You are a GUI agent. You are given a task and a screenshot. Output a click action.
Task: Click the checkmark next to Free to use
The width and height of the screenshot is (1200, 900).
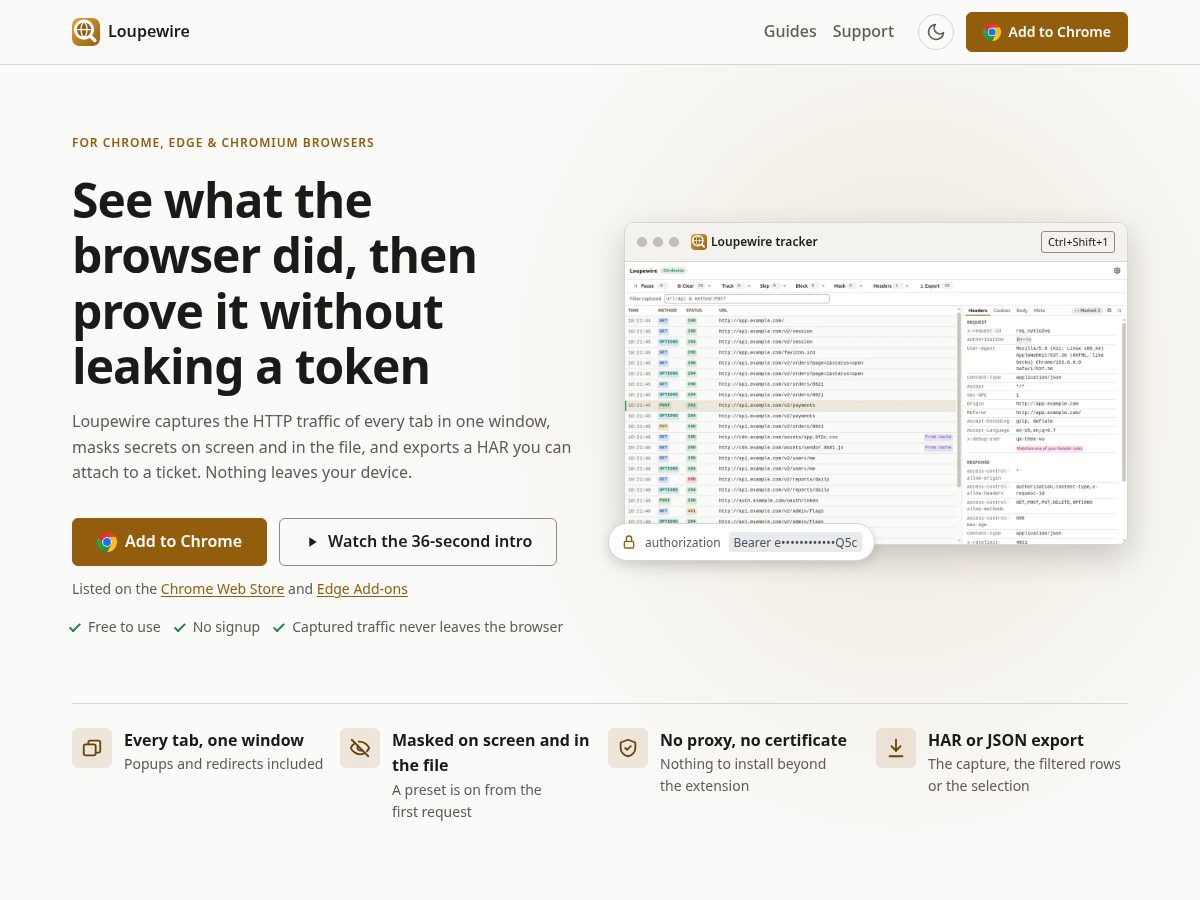coord(75,627)
